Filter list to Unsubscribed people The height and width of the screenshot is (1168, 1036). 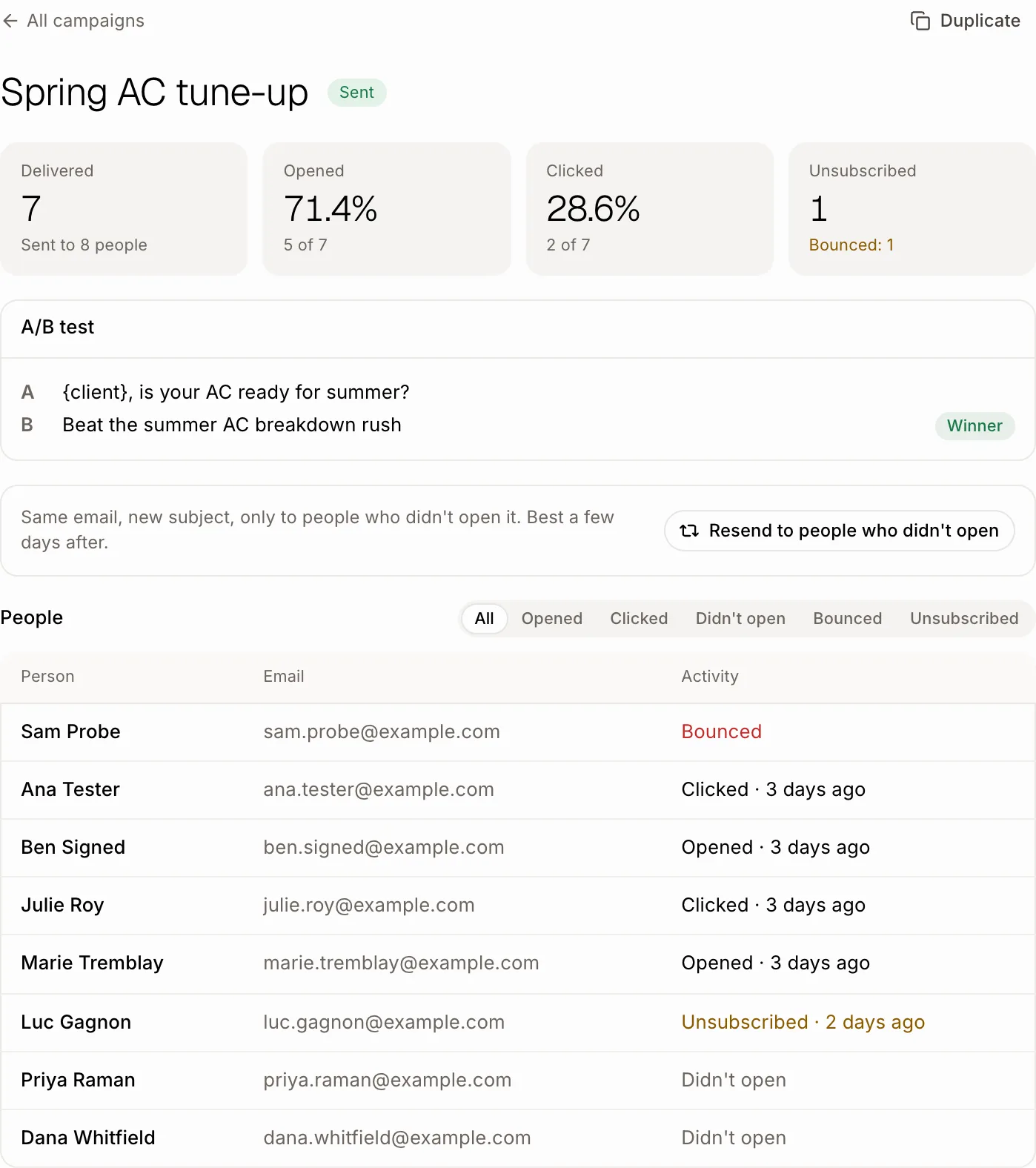coord(964,619)
